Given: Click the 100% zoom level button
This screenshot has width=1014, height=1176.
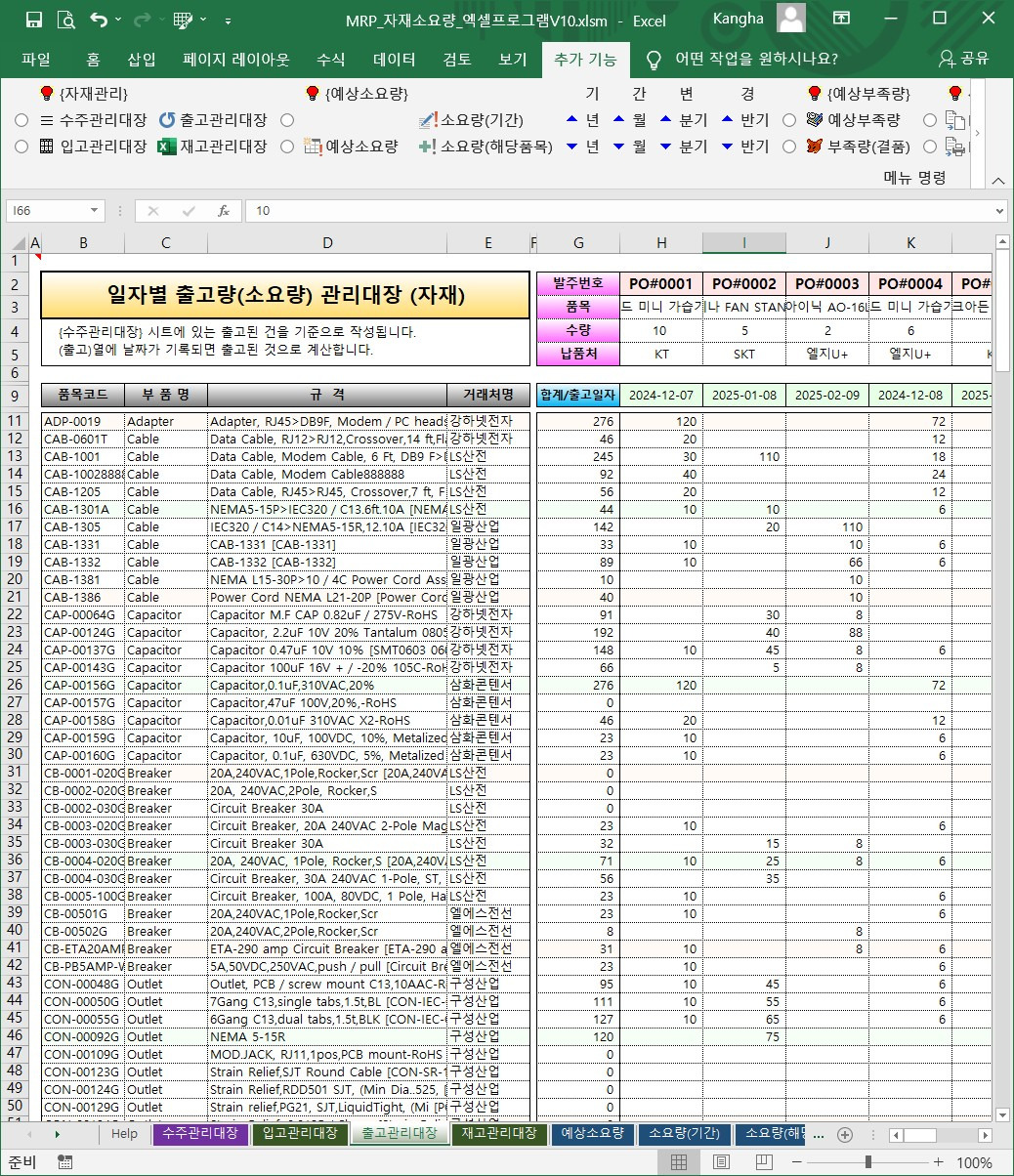Looking at the screenshot, I should (x=974, y=1162).
